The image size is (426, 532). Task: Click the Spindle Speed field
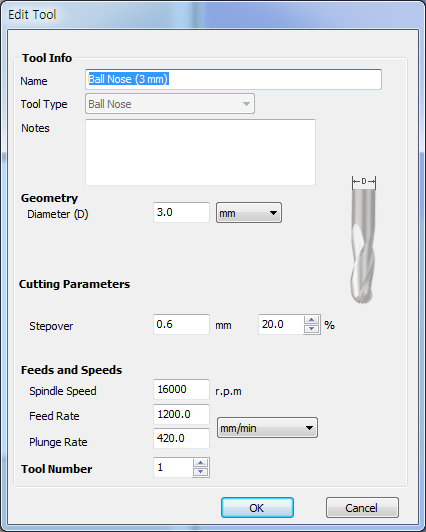181,389
